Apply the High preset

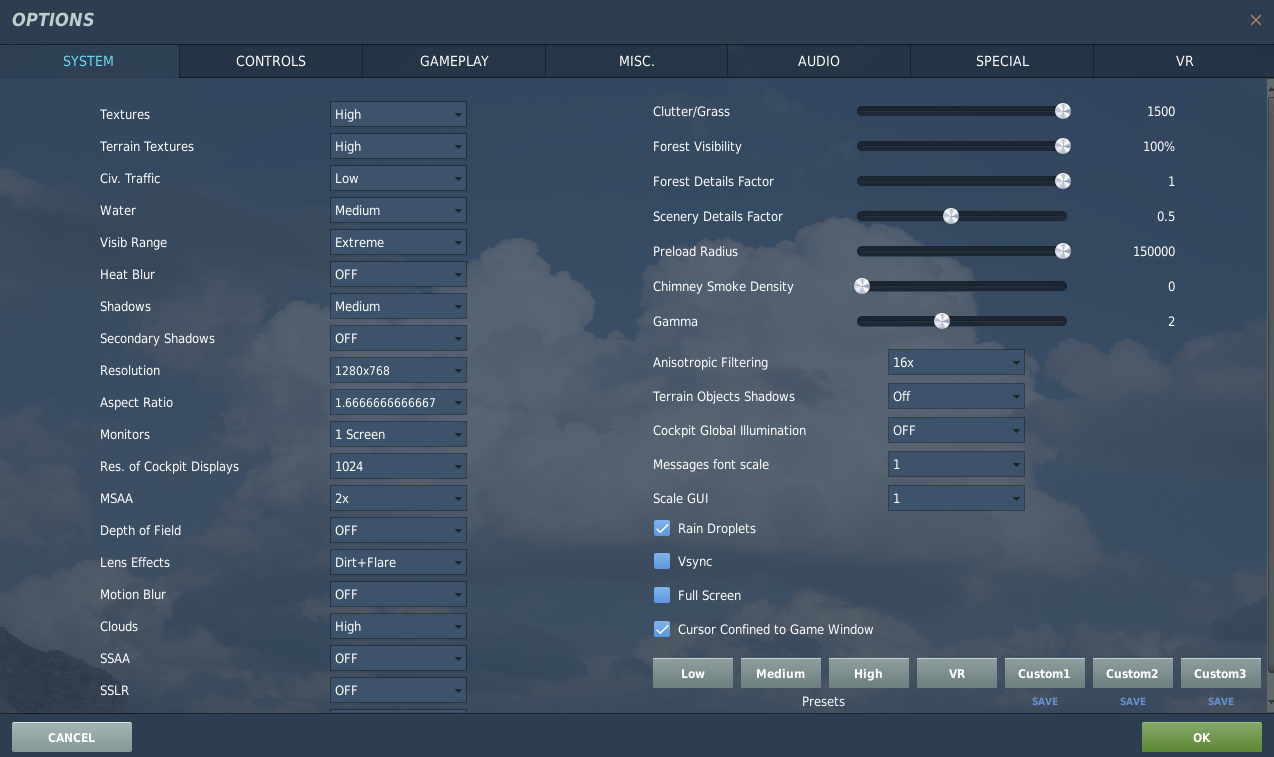[868, 673]
